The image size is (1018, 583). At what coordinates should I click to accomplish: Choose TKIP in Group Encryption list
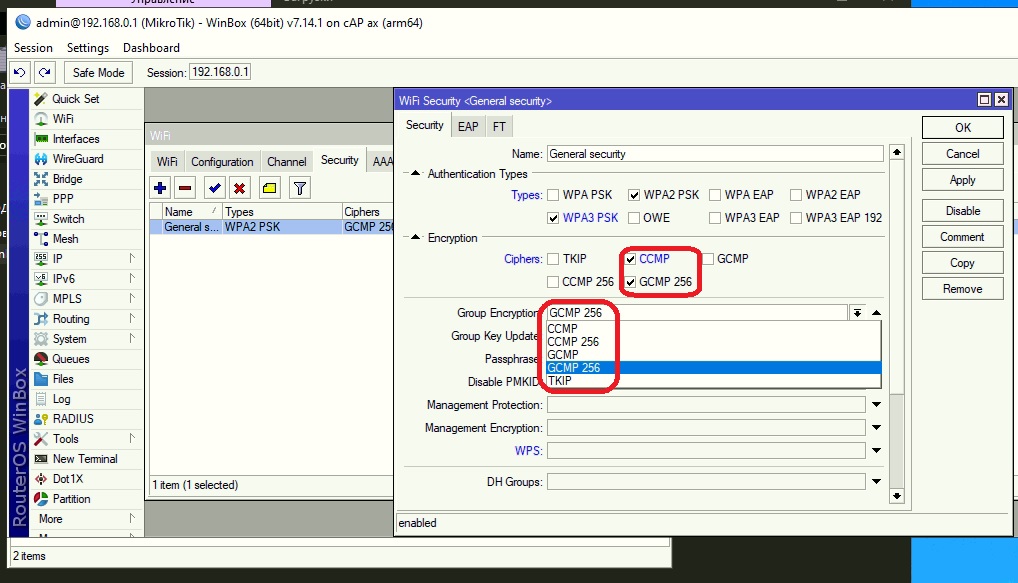[714, 380]
